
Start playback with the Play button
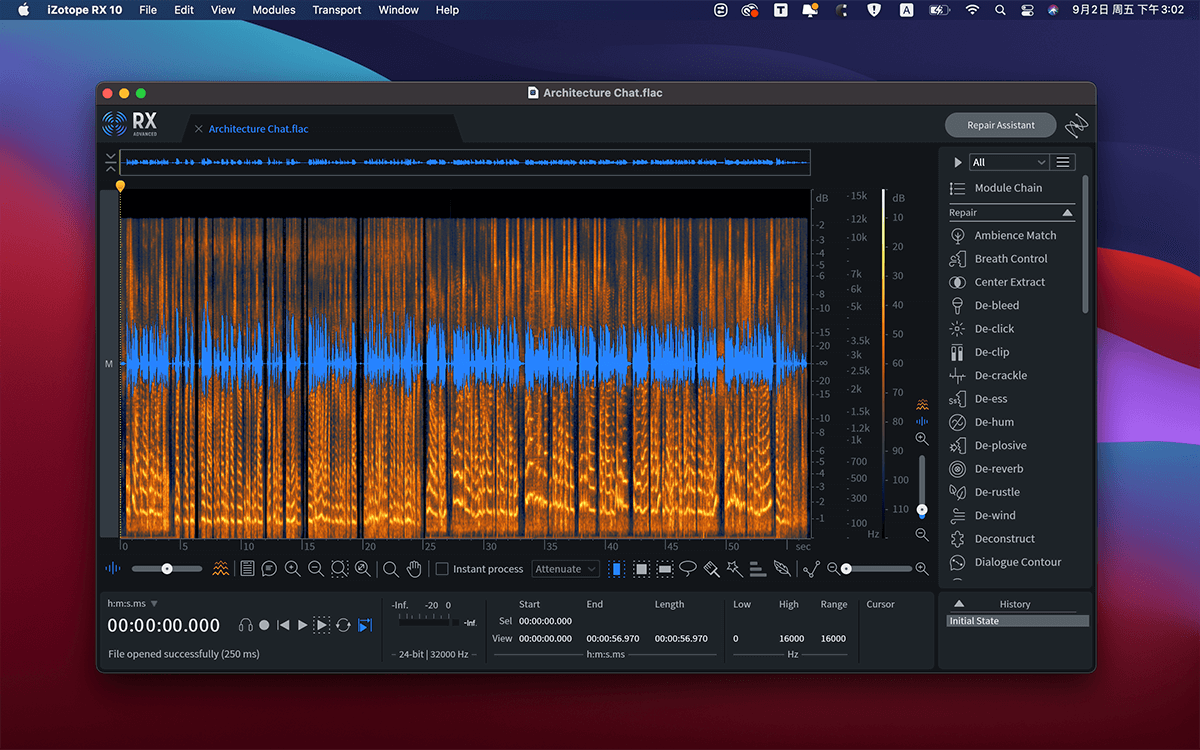pyautogui.click(x=302, y=625)
